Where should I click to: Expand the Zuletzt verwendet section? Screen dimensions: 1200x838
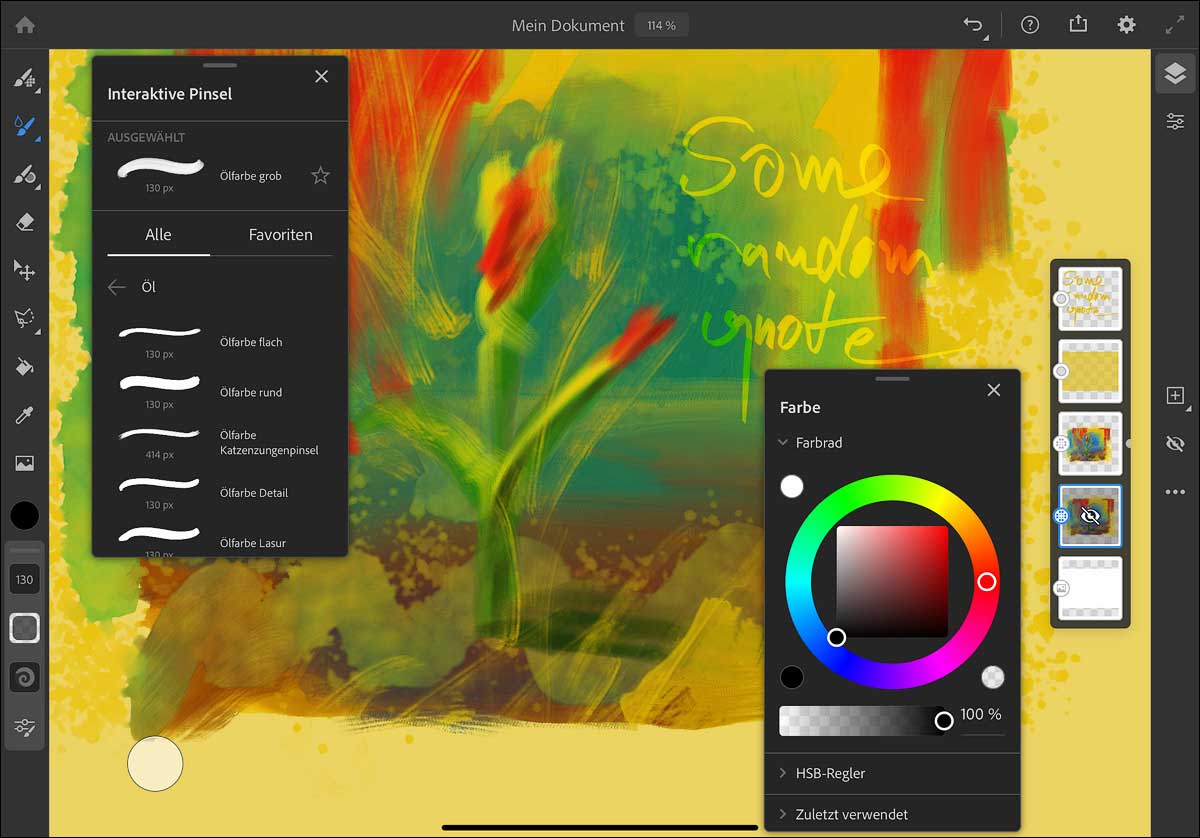(x=892, y=814)
